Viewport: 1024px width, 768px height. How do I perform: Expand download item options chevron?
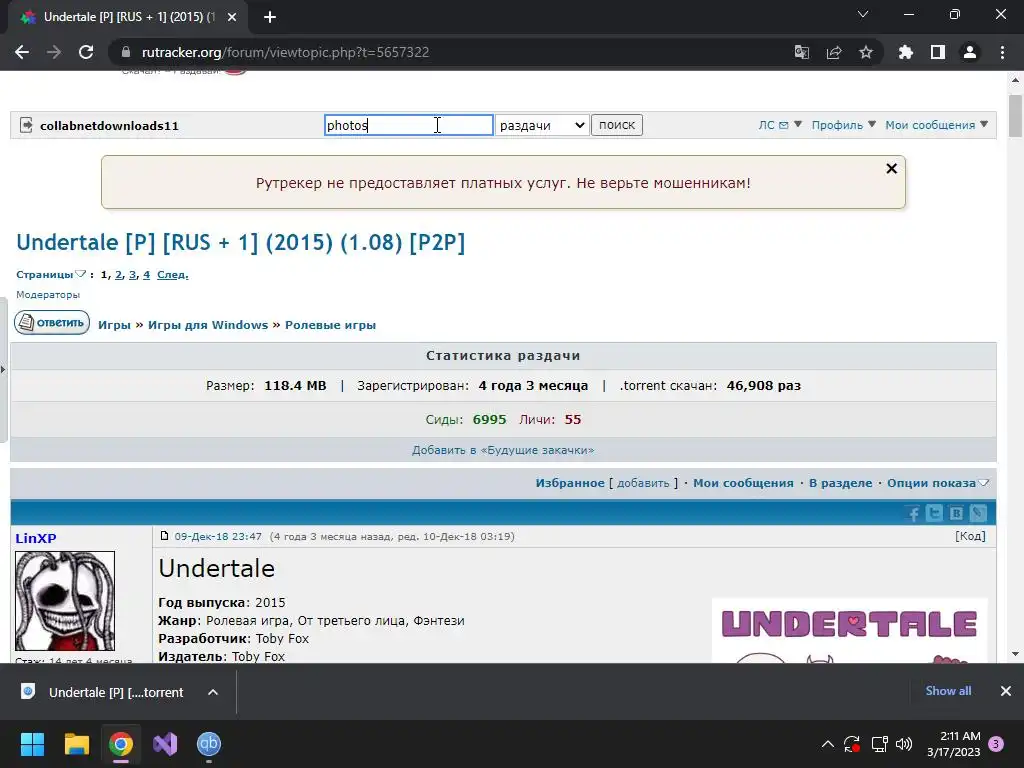pos(213,692)
